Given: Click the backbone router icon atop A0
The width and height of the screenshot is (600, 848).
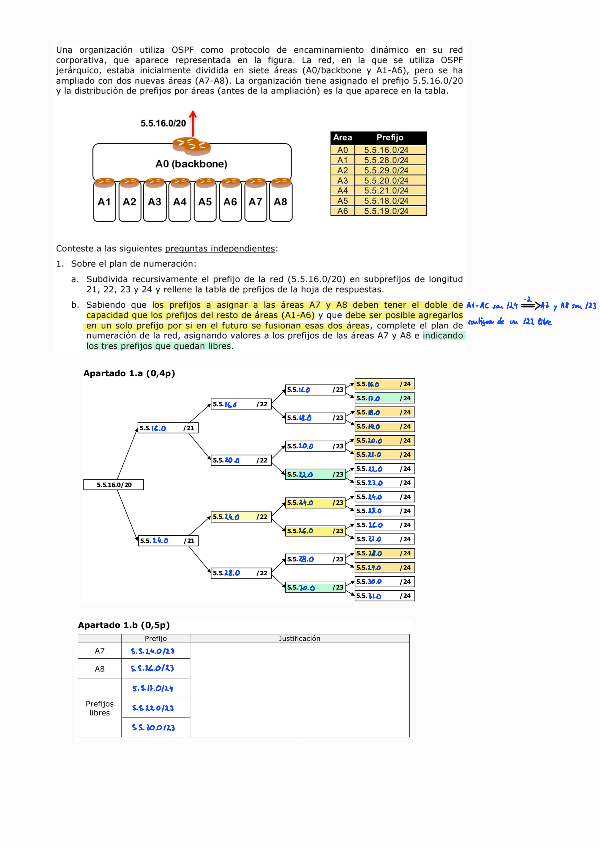Looking at the screenshot, I should coord(191,145).
